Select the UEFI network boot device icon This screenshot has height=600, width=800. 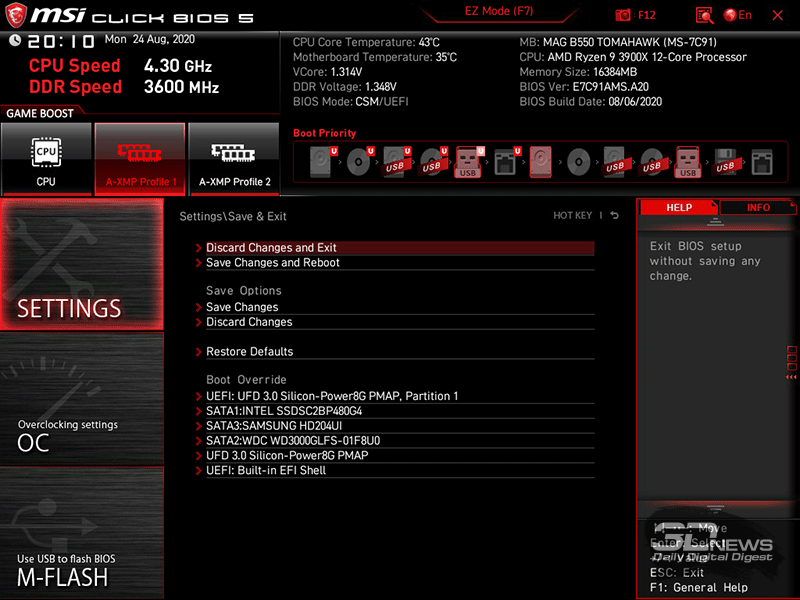[507, 162]
